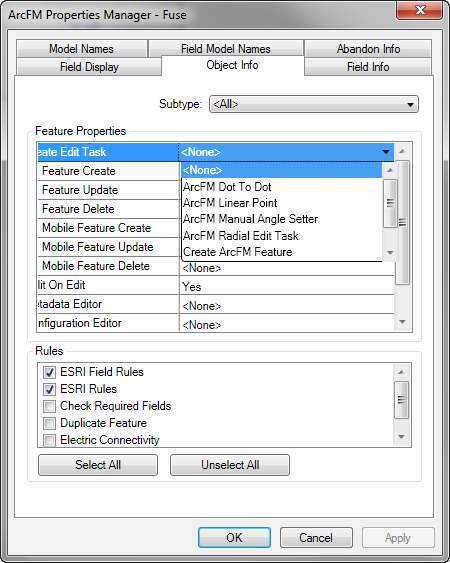Open the Field Display tab
Viewport: 450px width, 563px height.
coord(89,67)
